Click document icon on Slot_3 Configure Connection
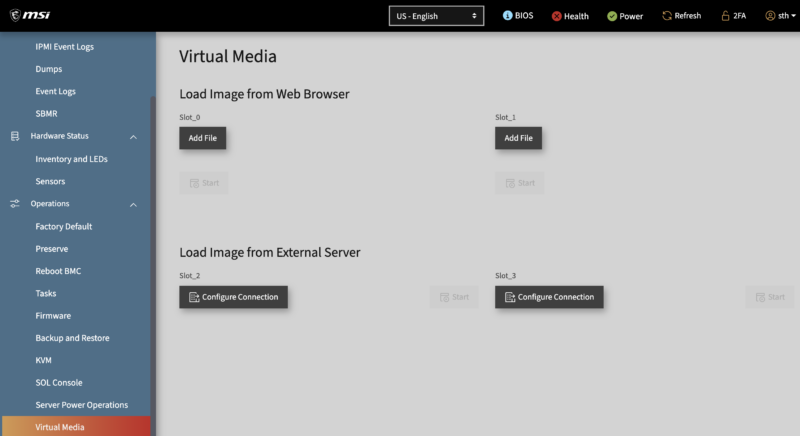This screenshot has width=800, height=436. [x=510, y=297]
